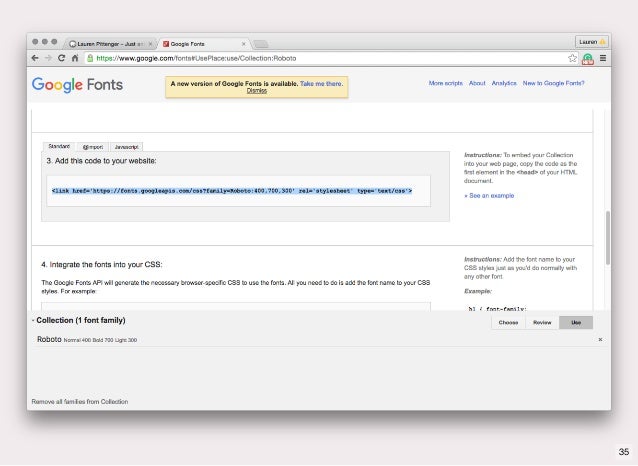Close the Lauren Pittenger tab
Image resolution: width=638 pixels, height=466 pixels.
(150, 44)
